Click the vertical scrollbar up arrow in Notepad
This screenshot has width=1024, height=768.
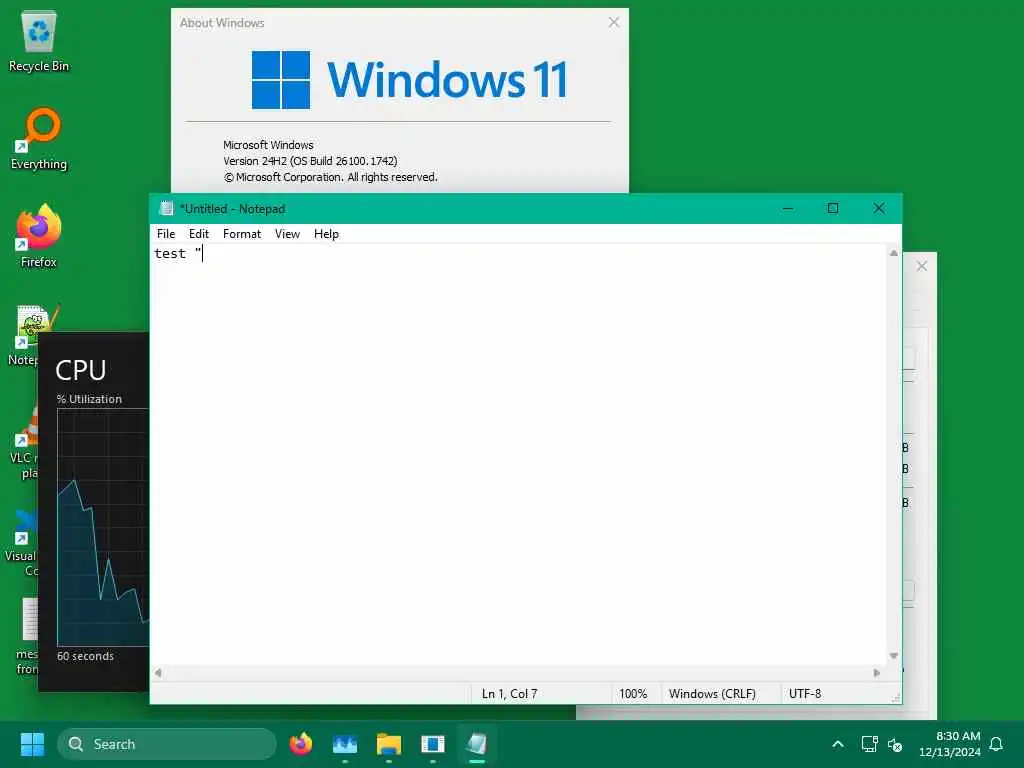click(x=893, y=253)
